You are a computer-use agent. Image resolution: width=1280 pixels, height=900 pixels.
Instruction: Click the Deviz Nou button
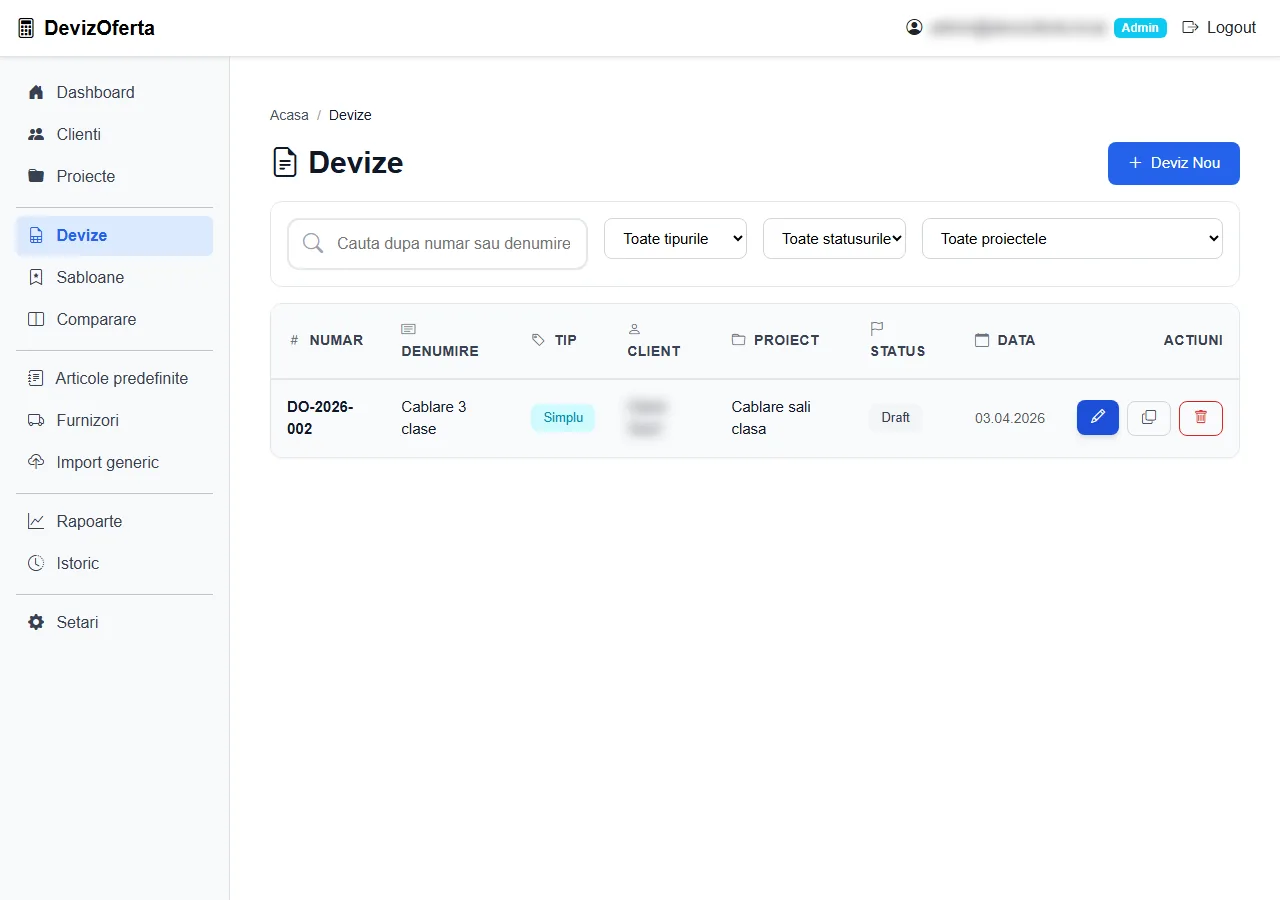point(1174,163)
